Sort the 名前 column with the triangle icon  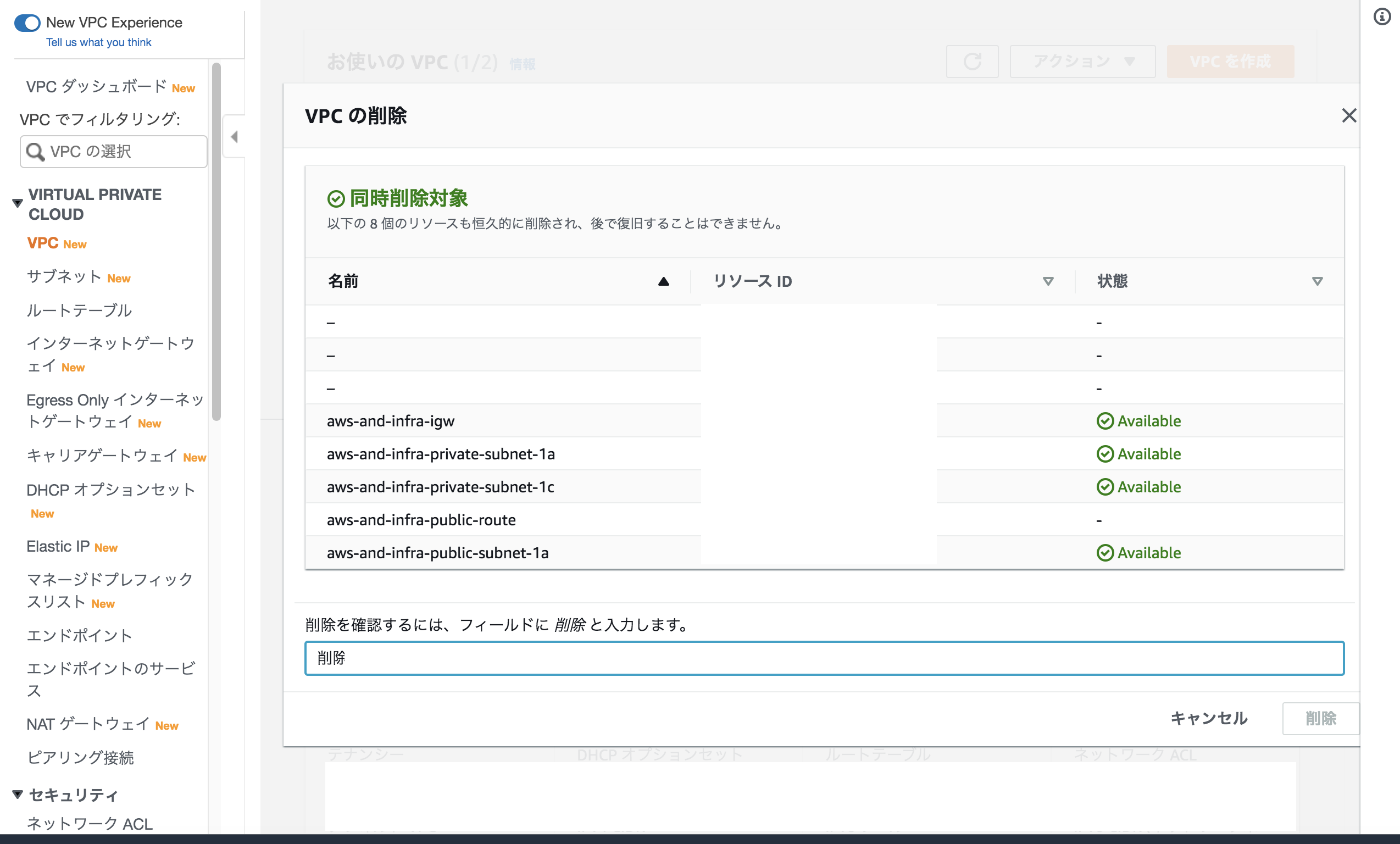click(x=663, y=281)
